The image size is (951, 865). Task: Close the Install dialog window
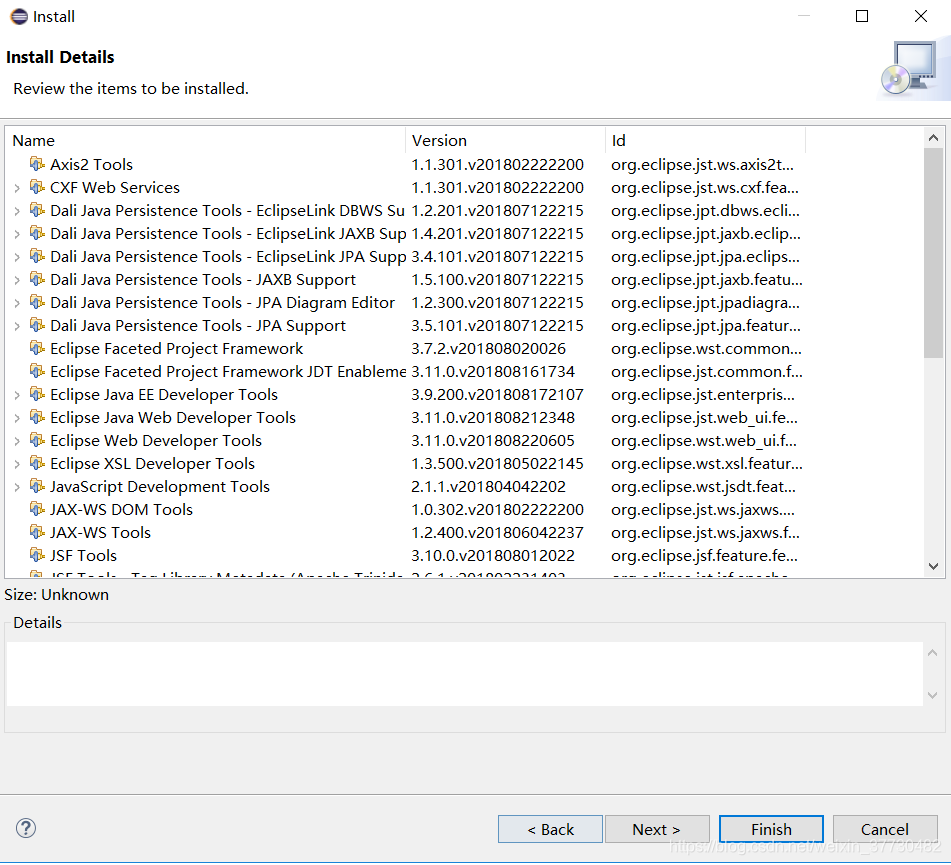tap(920, 16)
